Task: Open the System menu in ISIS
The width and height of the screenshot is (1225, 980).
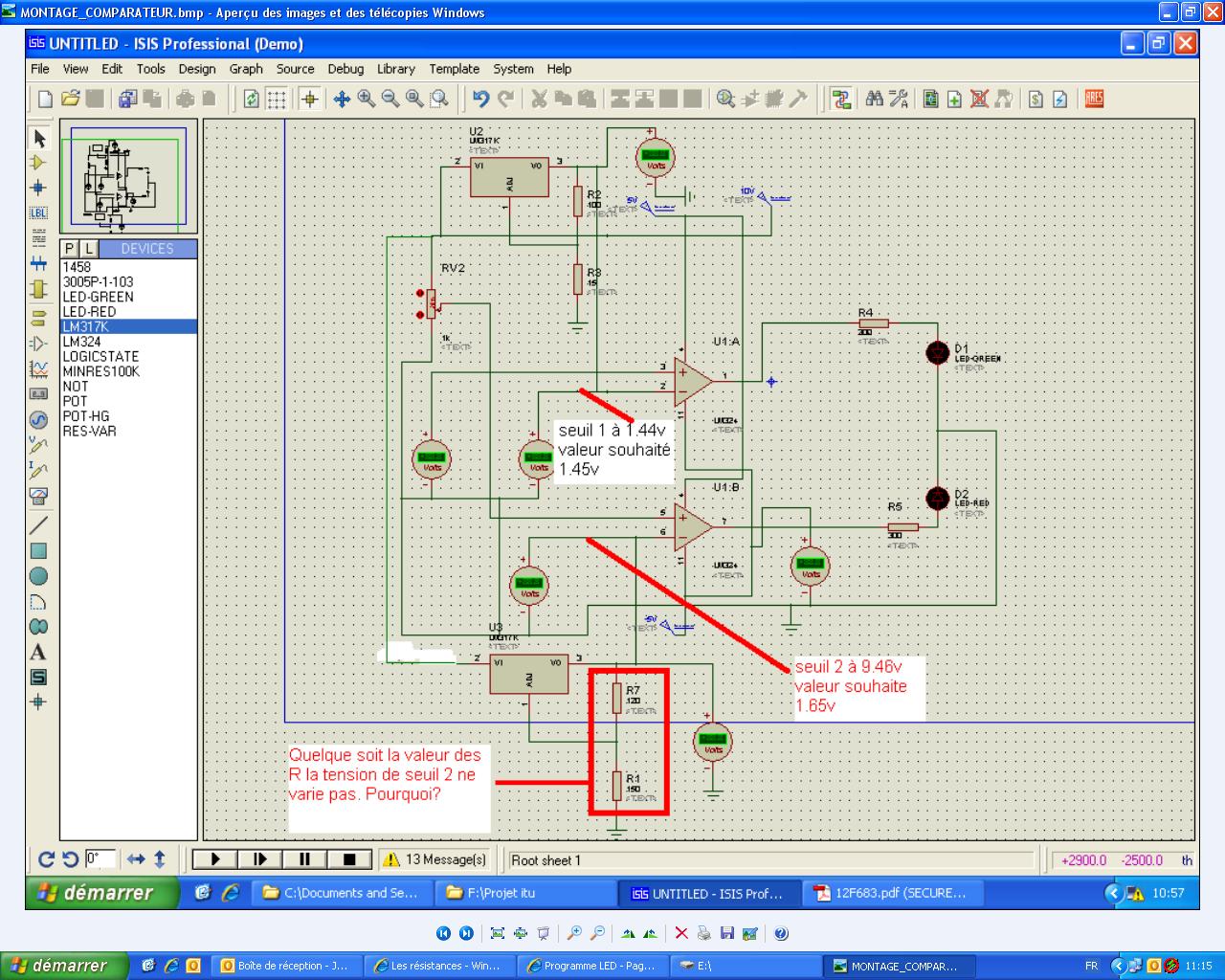Action: 514,69
